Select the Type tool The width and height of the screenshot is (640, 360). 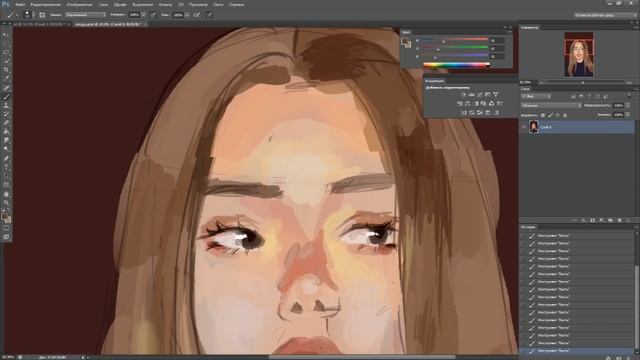6,167
